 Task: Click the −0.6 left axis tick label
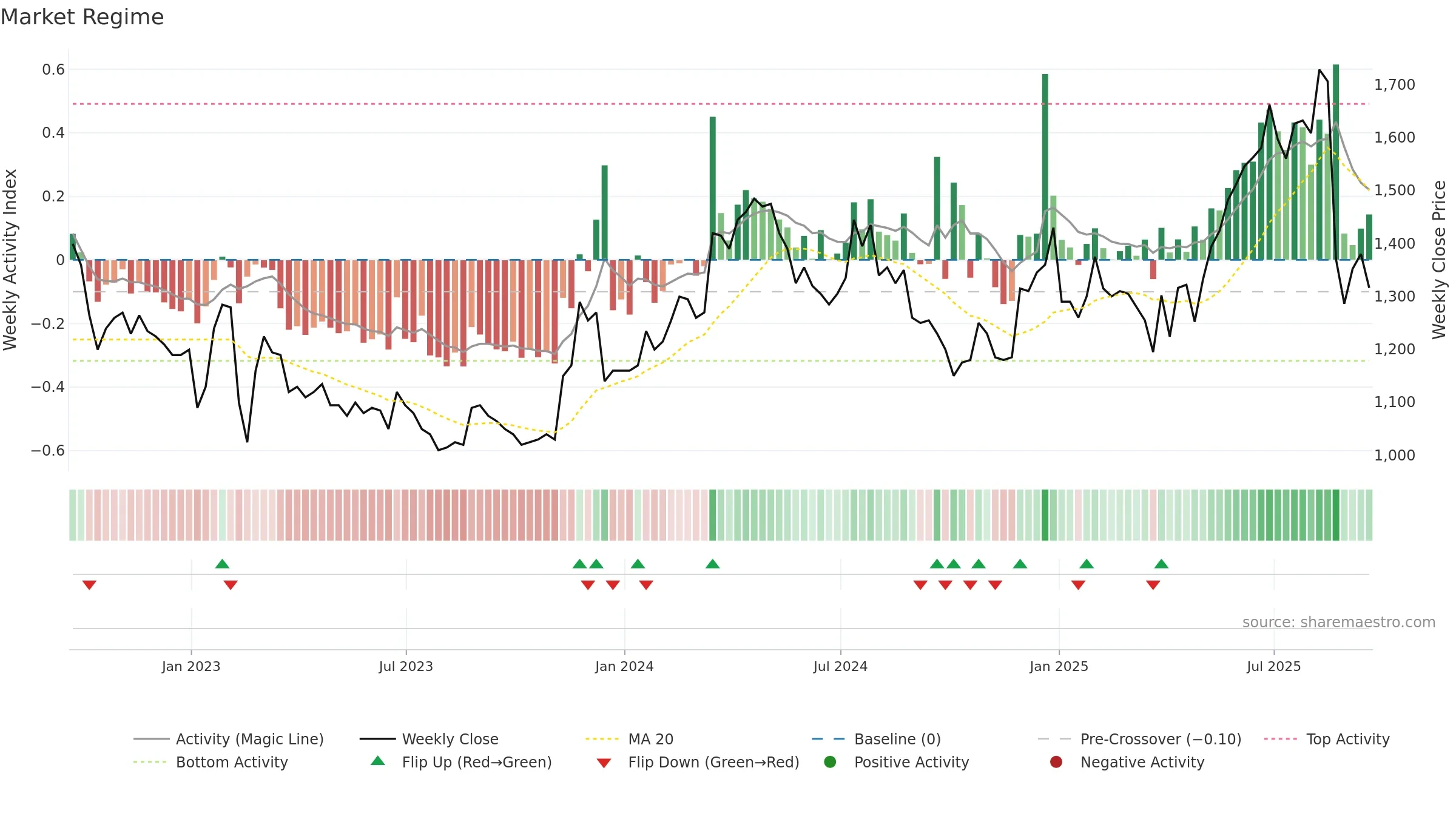pos(48,451)
